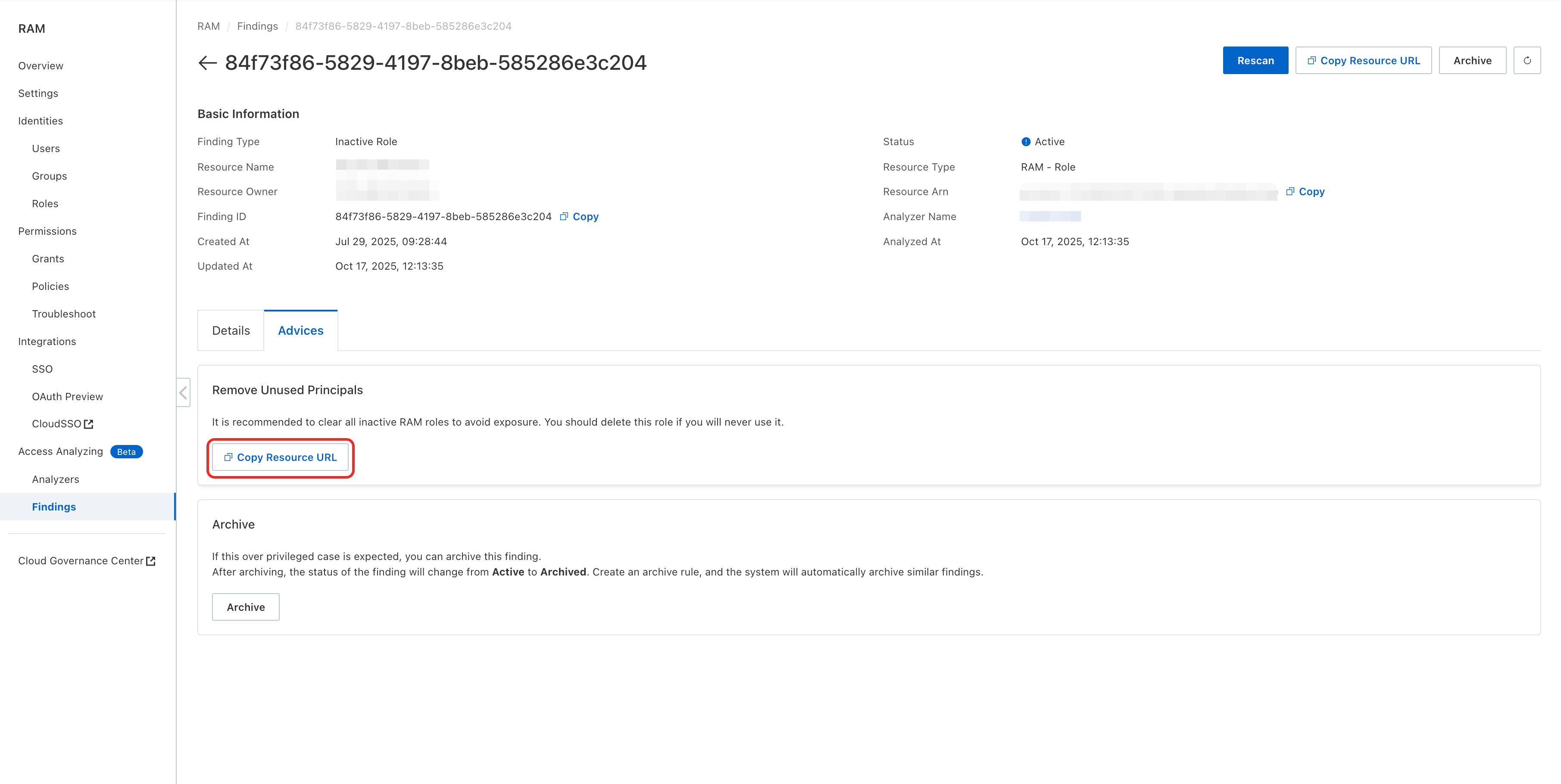Select the Advices tab
The width and height of the screenshot is (1561, 784).
pyautogui.click(x=300, y=330)
